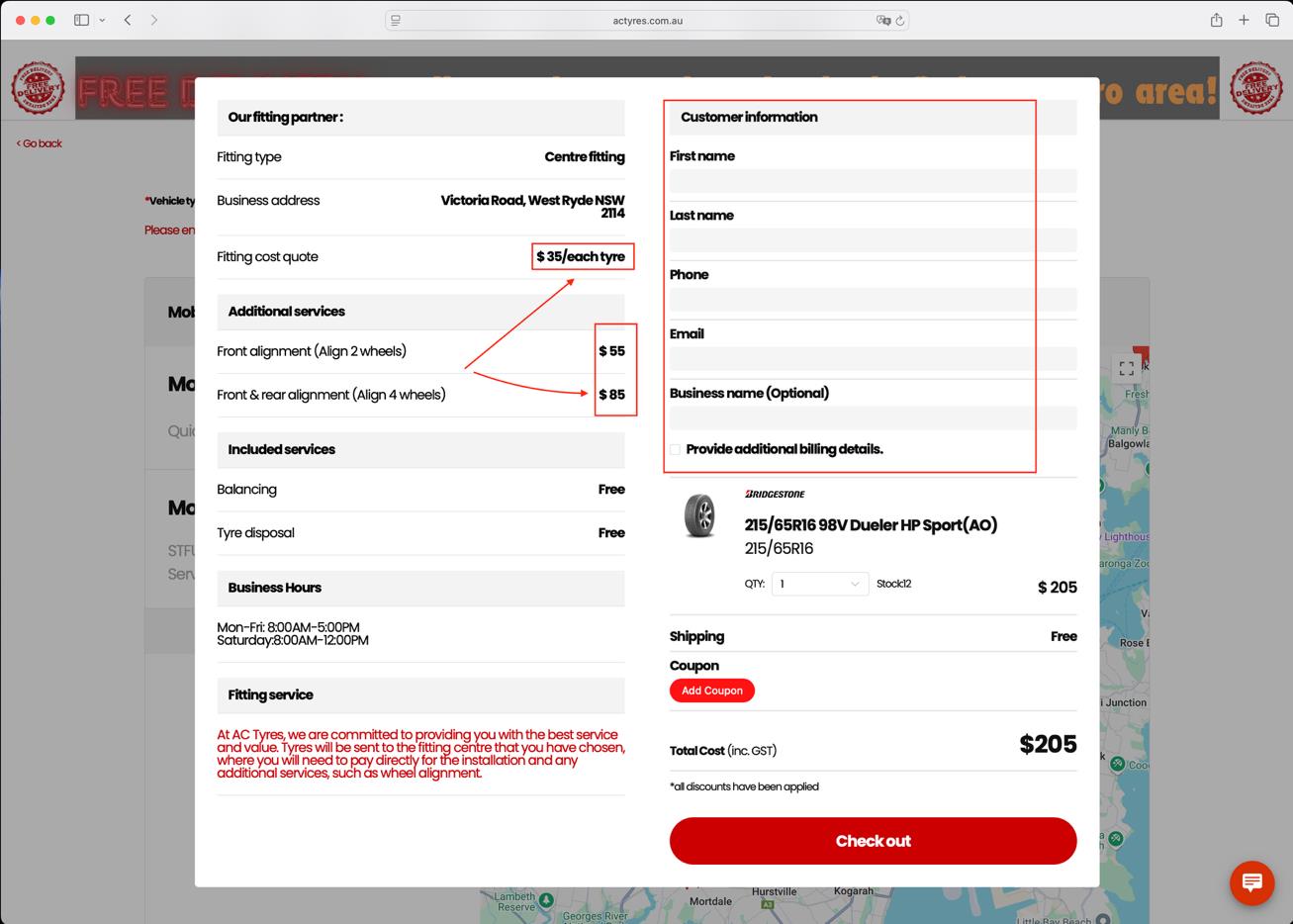The height and width of the screenshot is (924, 1293).
Task: Click the Add Coupon button
Action: coord(711,691)
